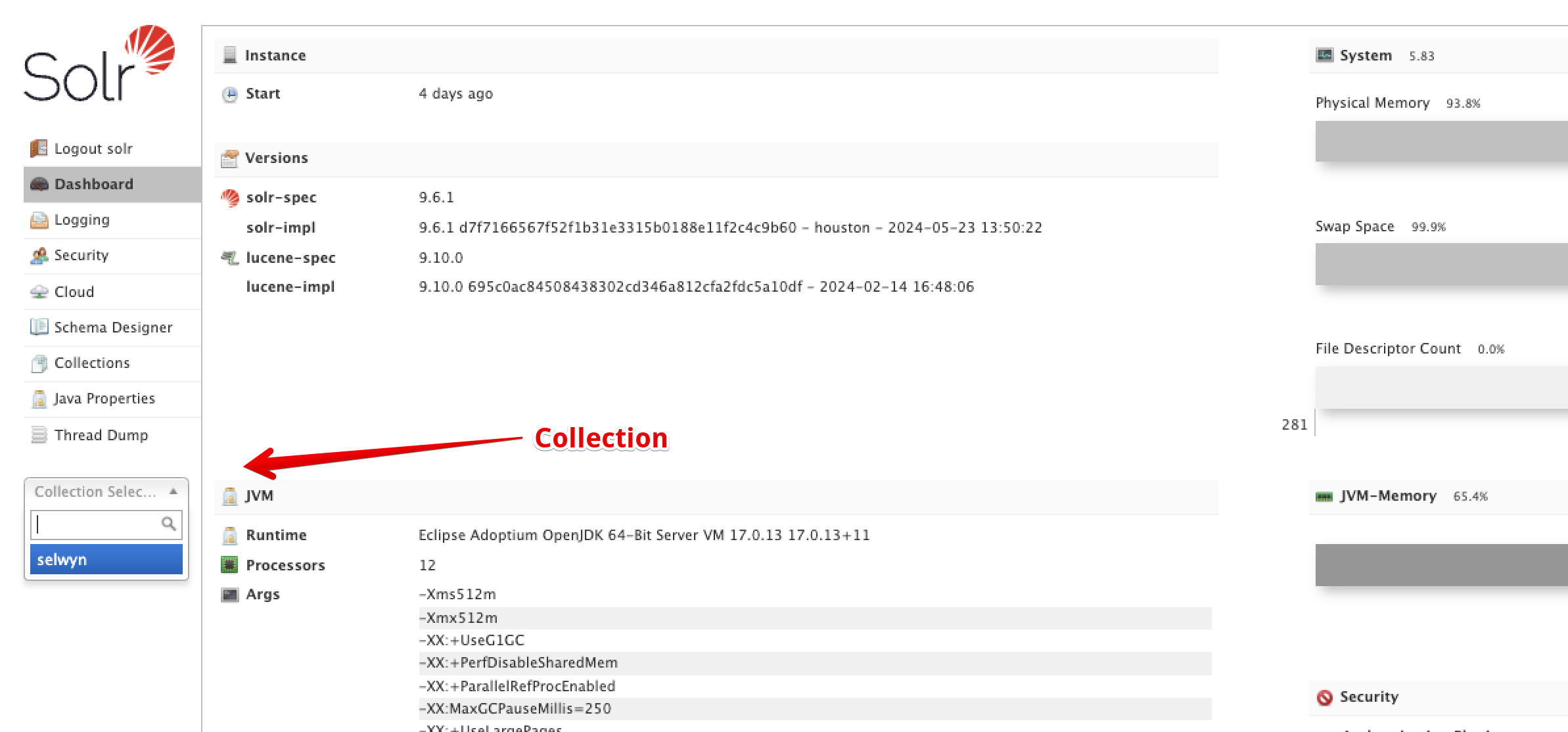Click the Cloud icon in sidebar

[39, 292]
